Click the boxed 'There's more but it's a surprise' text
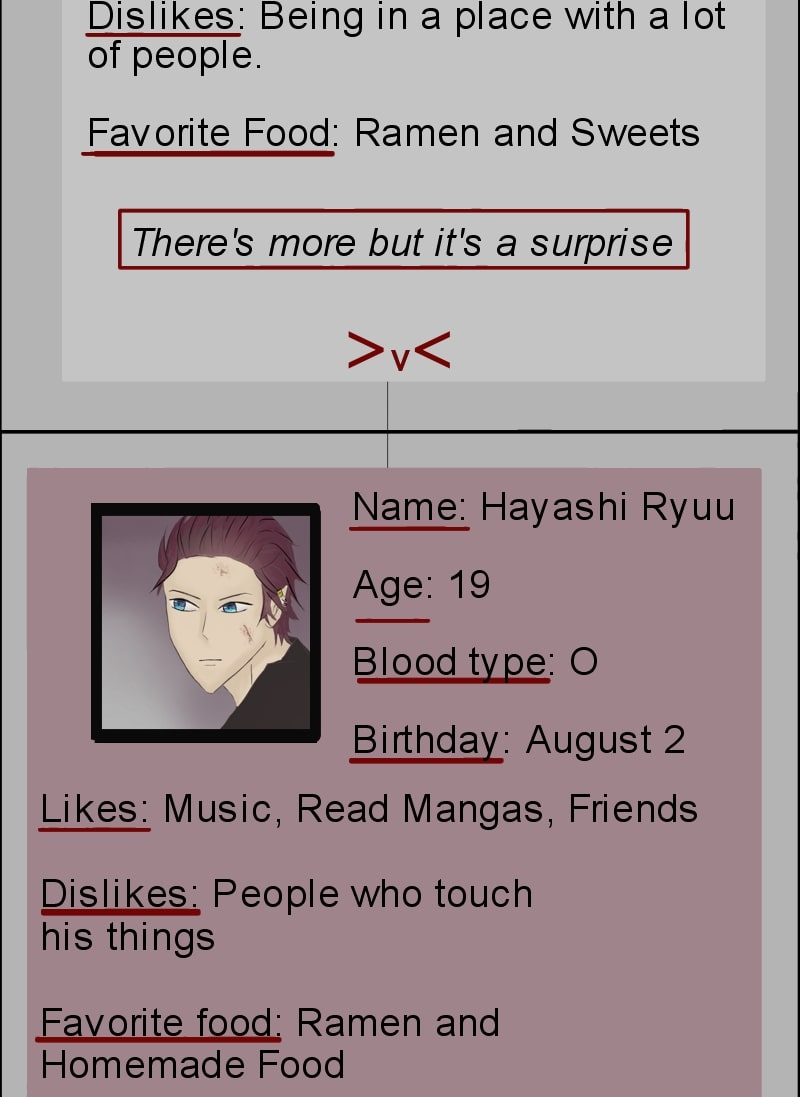Viewport: 800px width, 1097px height. point(403,239)
